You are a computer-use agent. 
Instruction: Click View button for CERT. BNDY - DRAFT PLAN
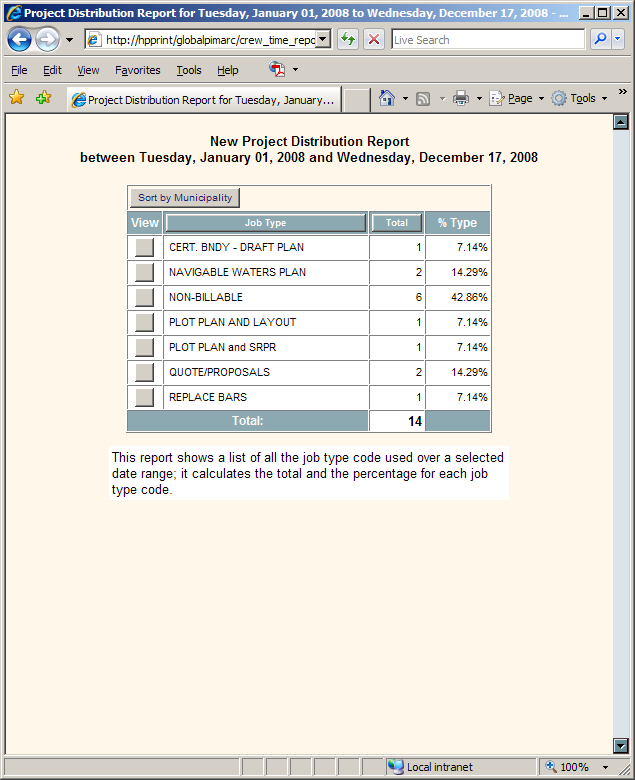pyautogui.click(x=144, y=247)
